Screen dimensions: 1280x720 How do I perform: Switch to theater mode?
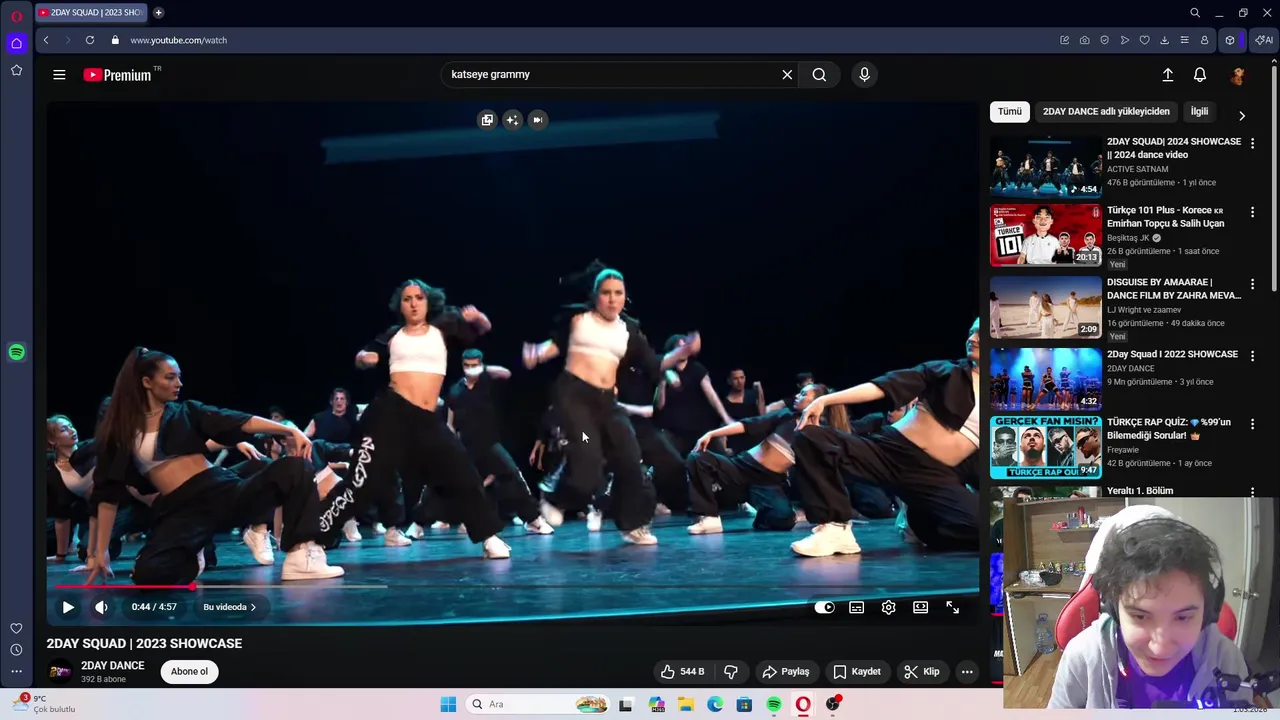pos(920,607)
